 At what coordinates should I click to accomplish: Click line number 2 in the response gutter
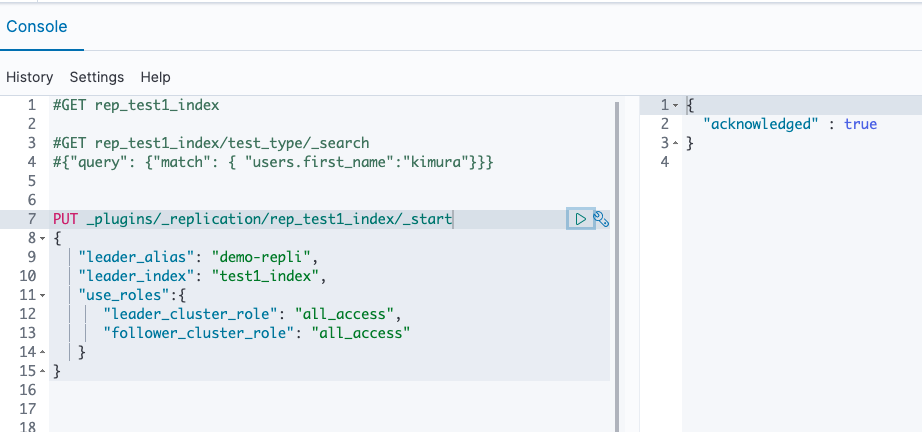click(665, 125)
